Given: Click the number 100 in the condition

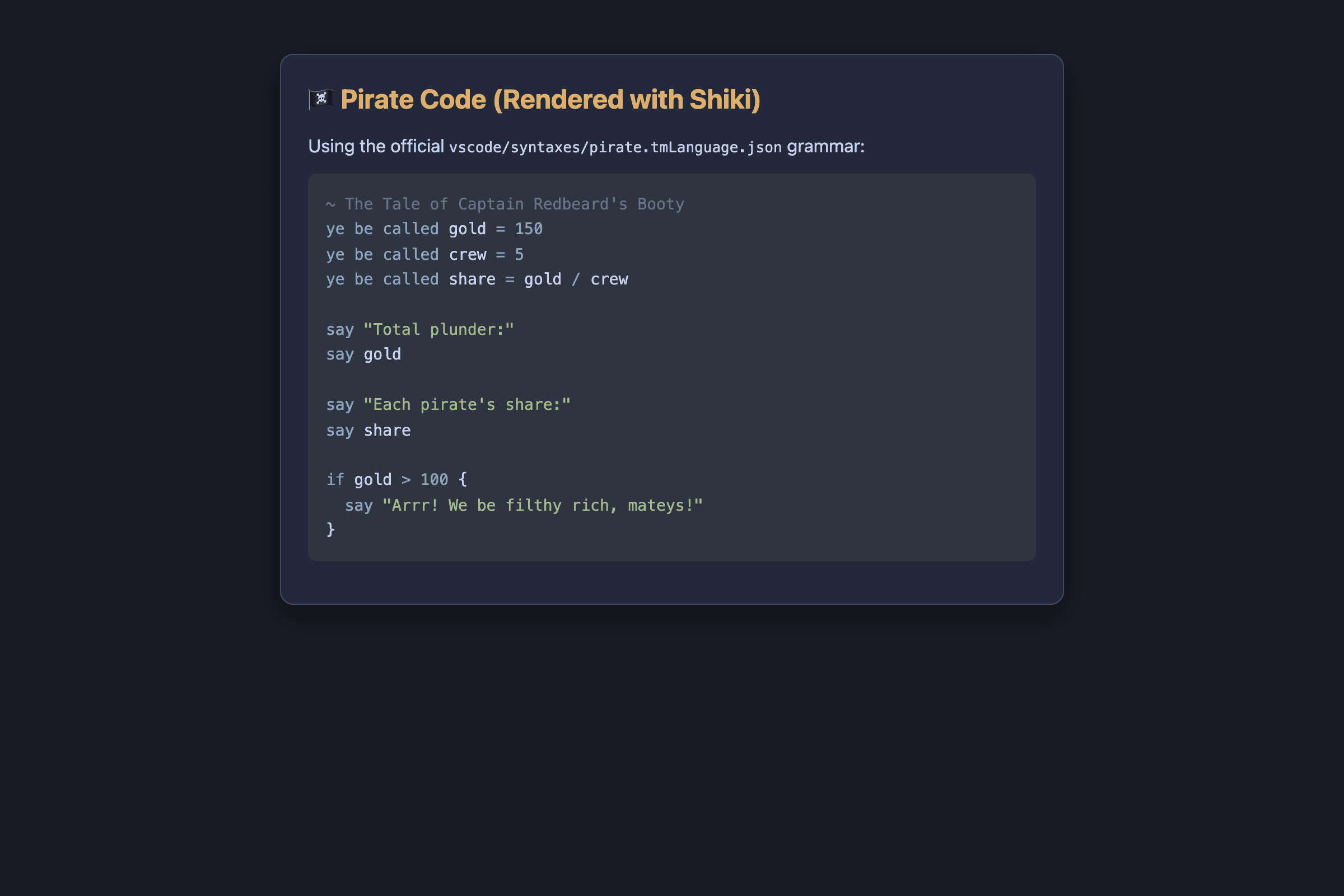Looking at the screenshot, I should pos(435,480).
